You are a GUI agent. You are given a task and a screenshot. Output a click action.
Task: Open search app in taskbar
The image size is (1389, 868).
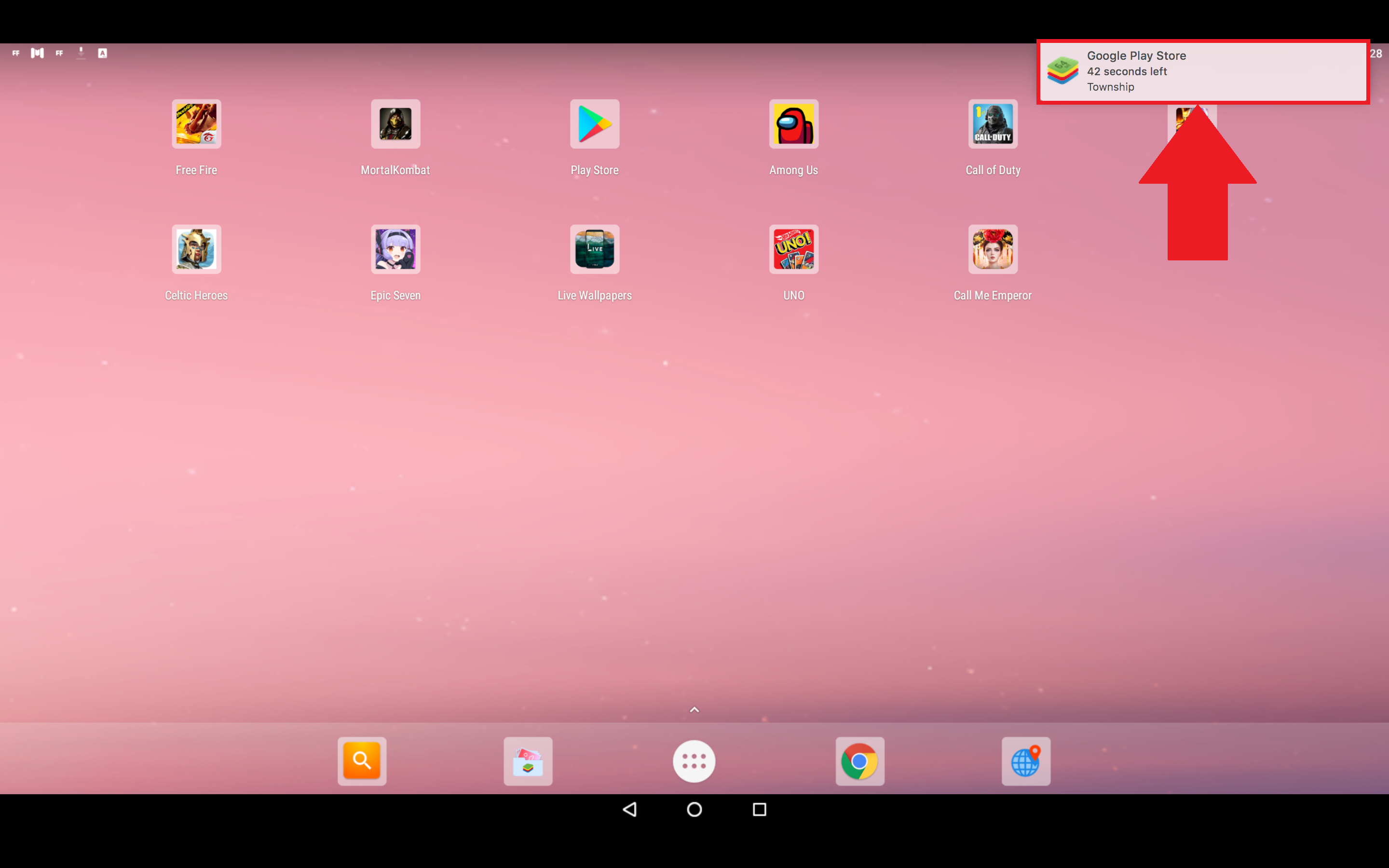361,760
